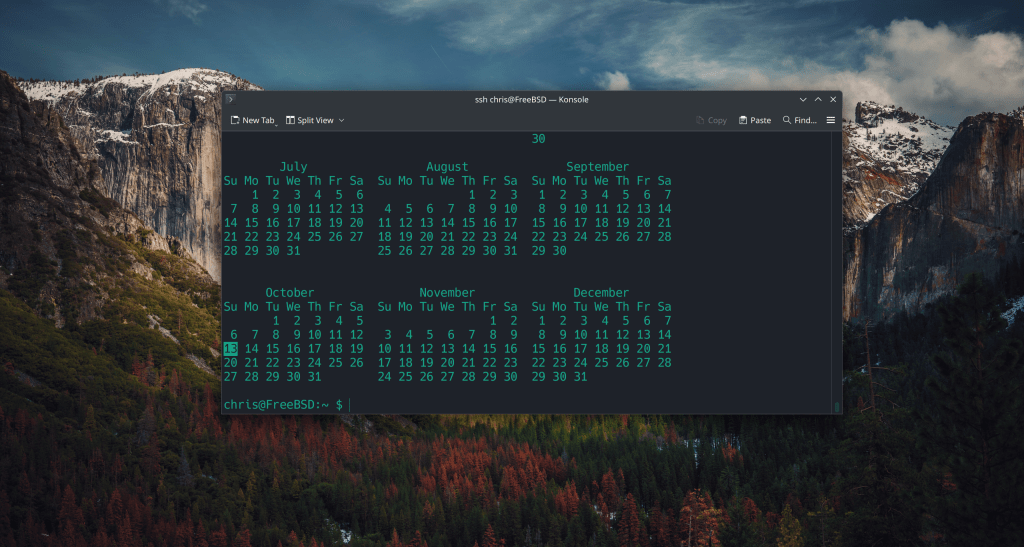Click the Copy toolbar button
Screen dimensions: 1024x547
[711, 120]
